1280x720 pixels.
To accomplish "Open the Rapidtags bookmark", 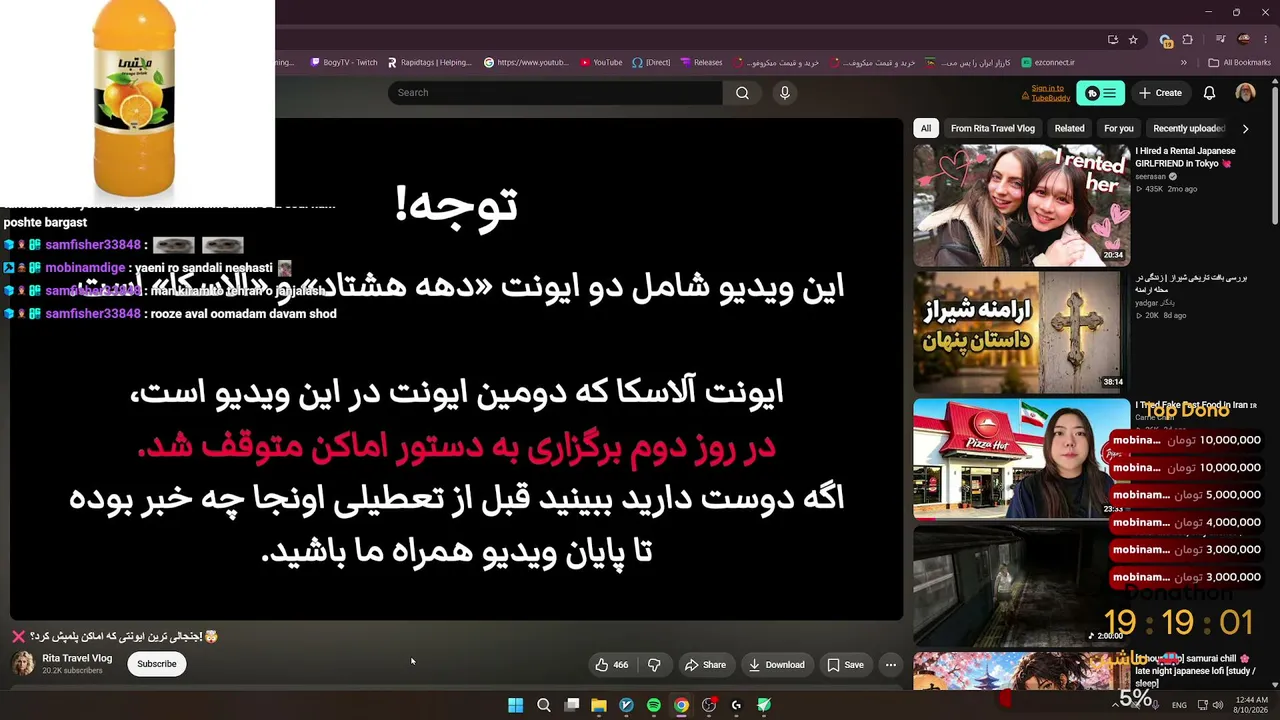I will pos(430,62).
